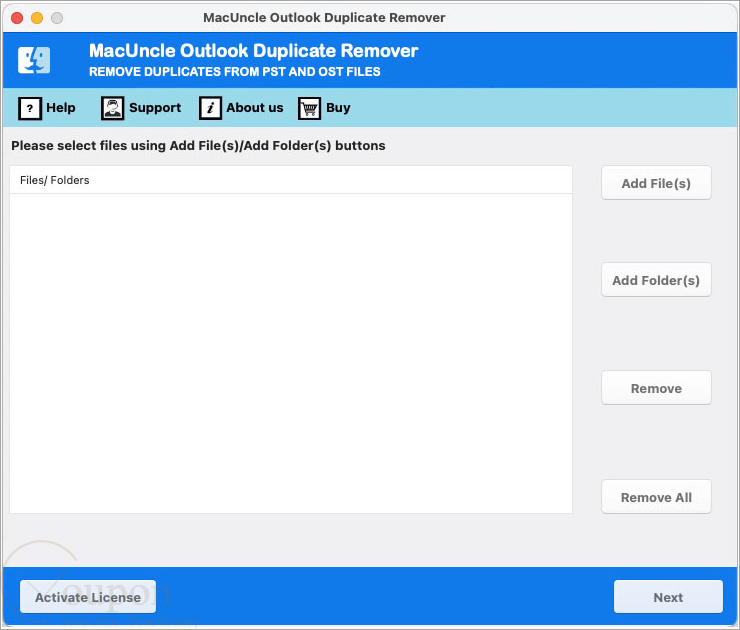Click the Add Folder(s) button

[x=656, y=280]
